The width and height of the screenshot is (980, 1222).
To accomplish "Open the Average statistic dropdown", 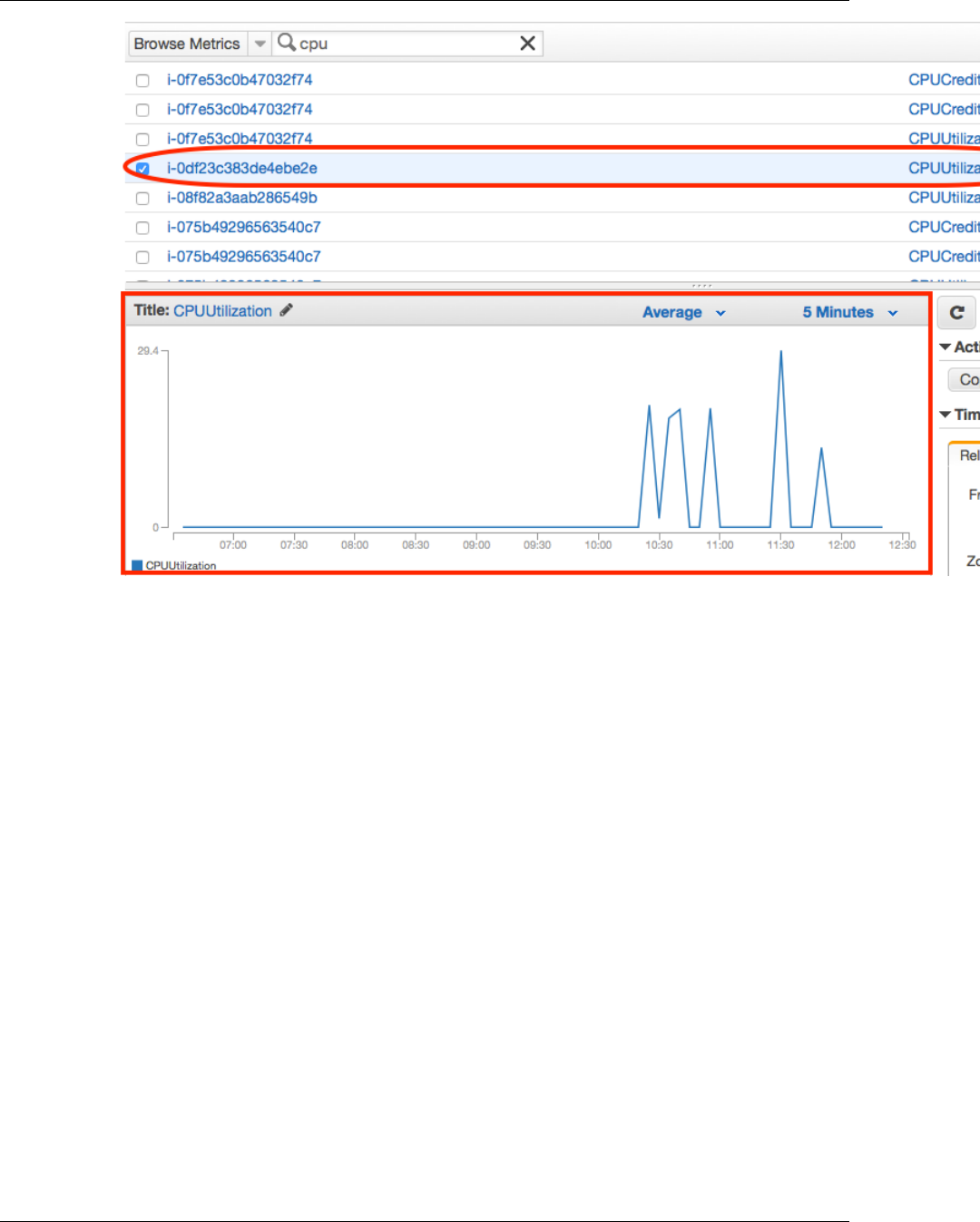I will click(x=684, y=312).
